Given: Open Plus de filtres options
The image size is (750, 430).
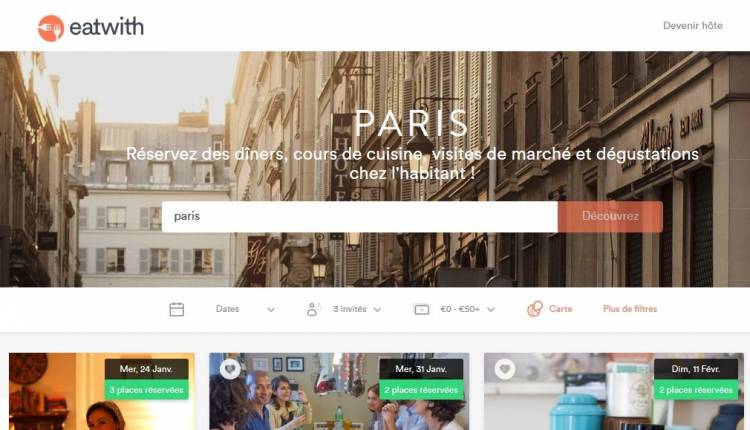Looking at the screenshot, I should [630, 309].
